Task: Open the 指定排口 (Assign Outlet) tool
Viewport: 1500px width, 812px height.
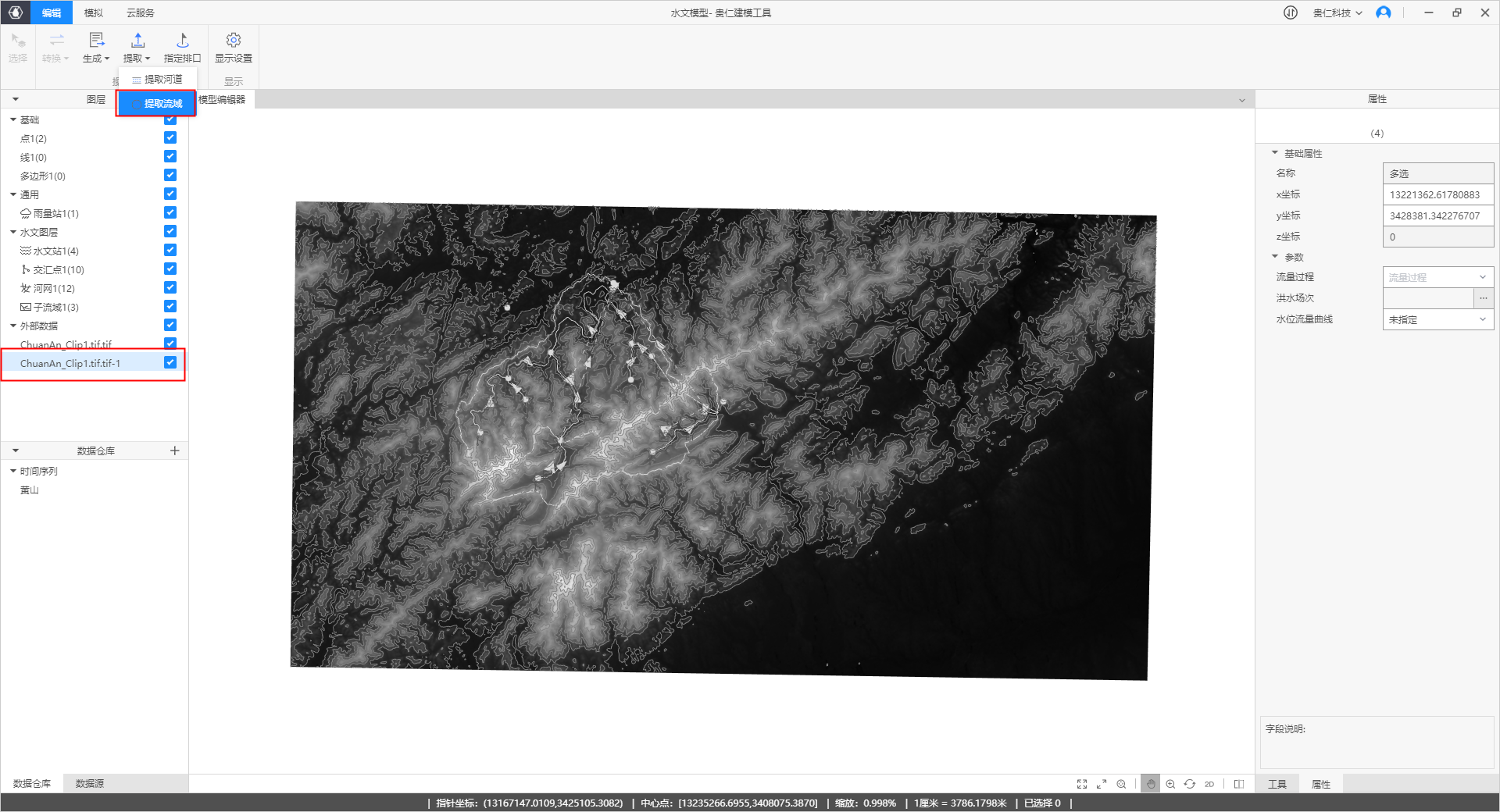Action: [x=182, y=47]
